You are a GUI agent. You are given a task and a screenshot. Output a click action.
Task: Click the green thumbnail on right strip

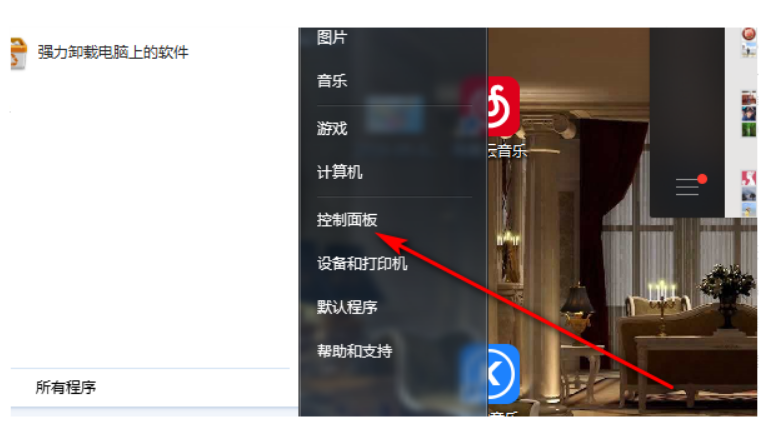(x=749, y=129)
